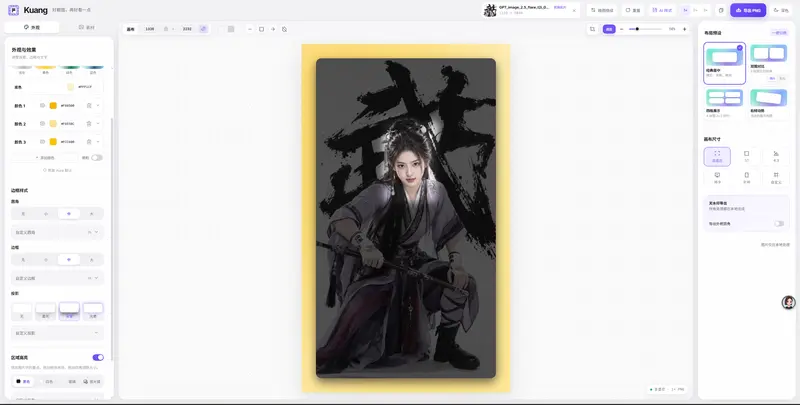Image resolution: width=800 pixels, height=405 pixels.
Task: Click the grid icon in canvas toolbar
Action: click(x=231, y=29)
